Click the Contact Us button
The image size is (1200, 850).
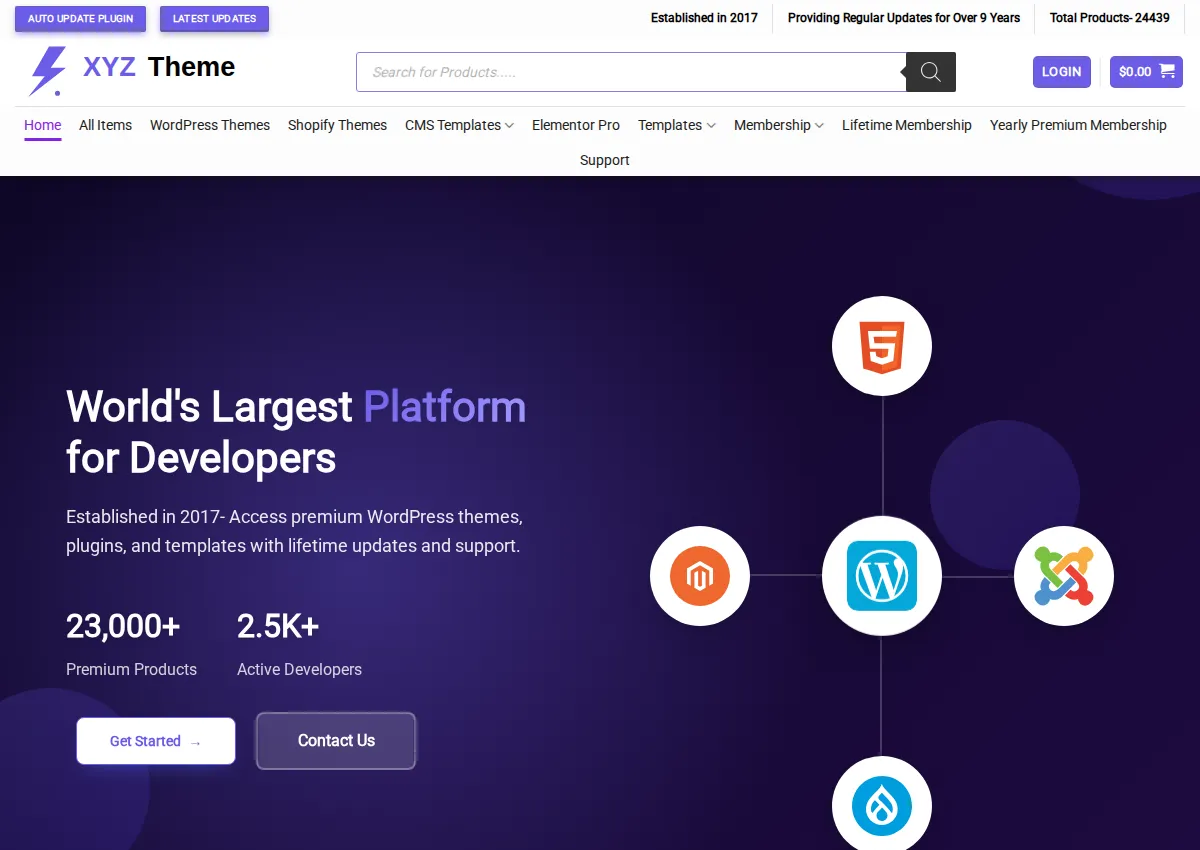pos(336,741)
